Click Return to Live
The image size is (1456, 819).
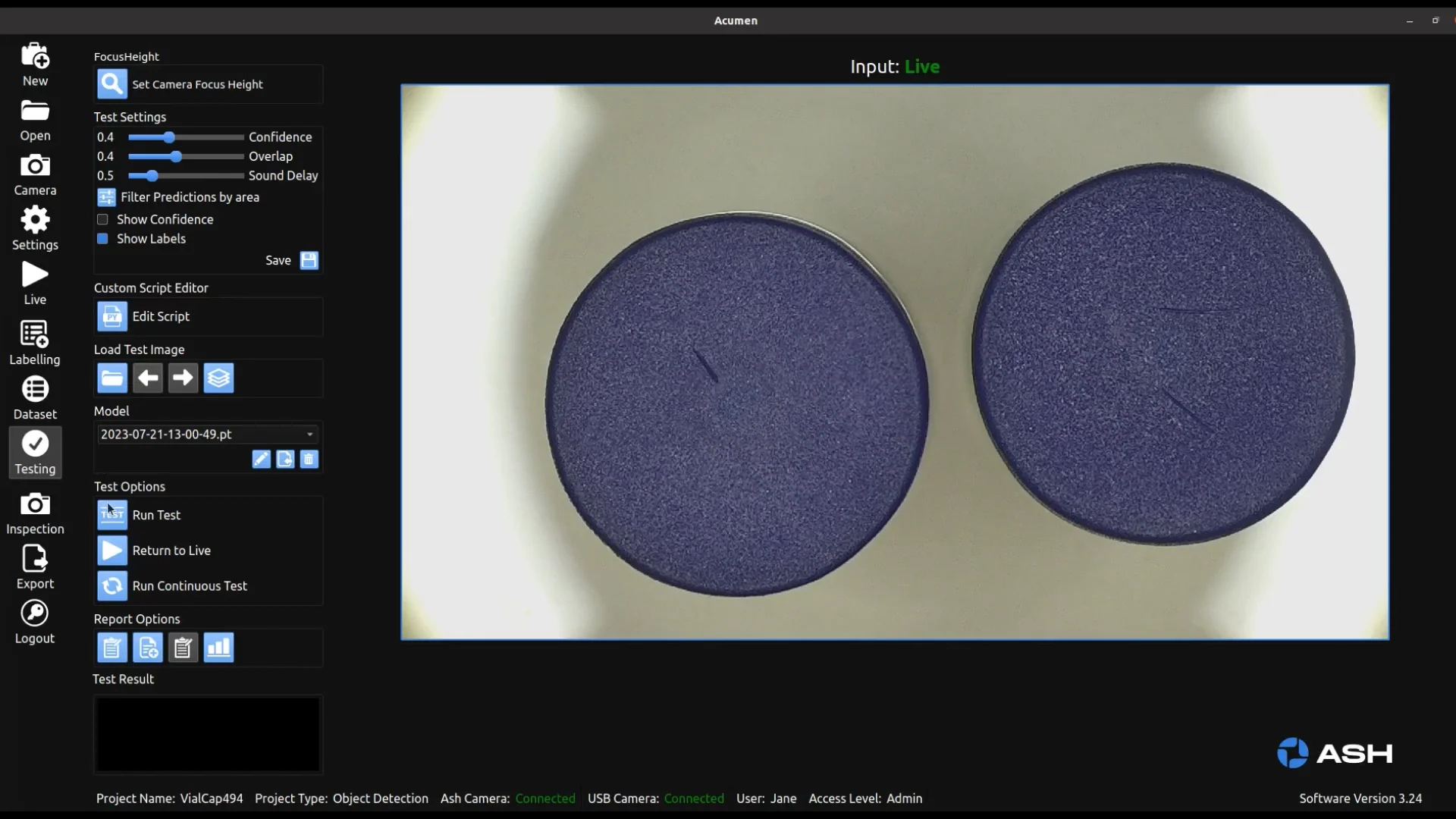[111, 550]
